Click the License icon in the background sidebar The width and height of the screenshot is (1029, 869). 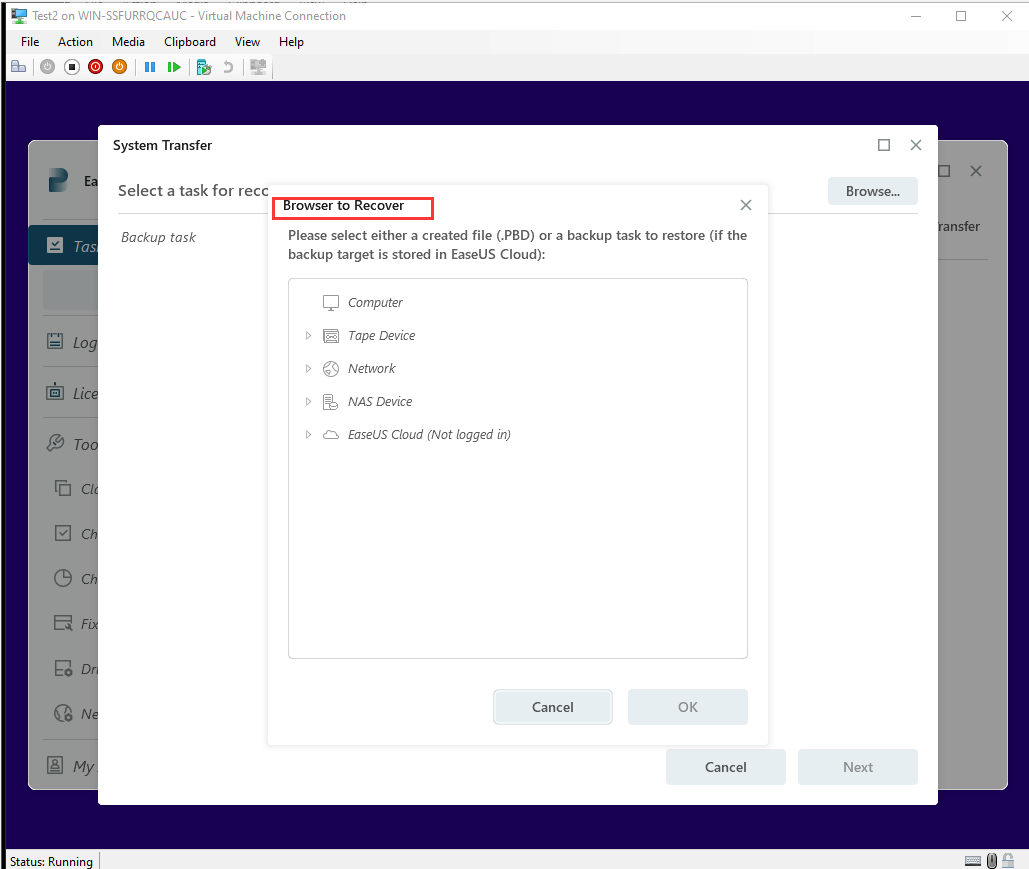click(55, 392)
